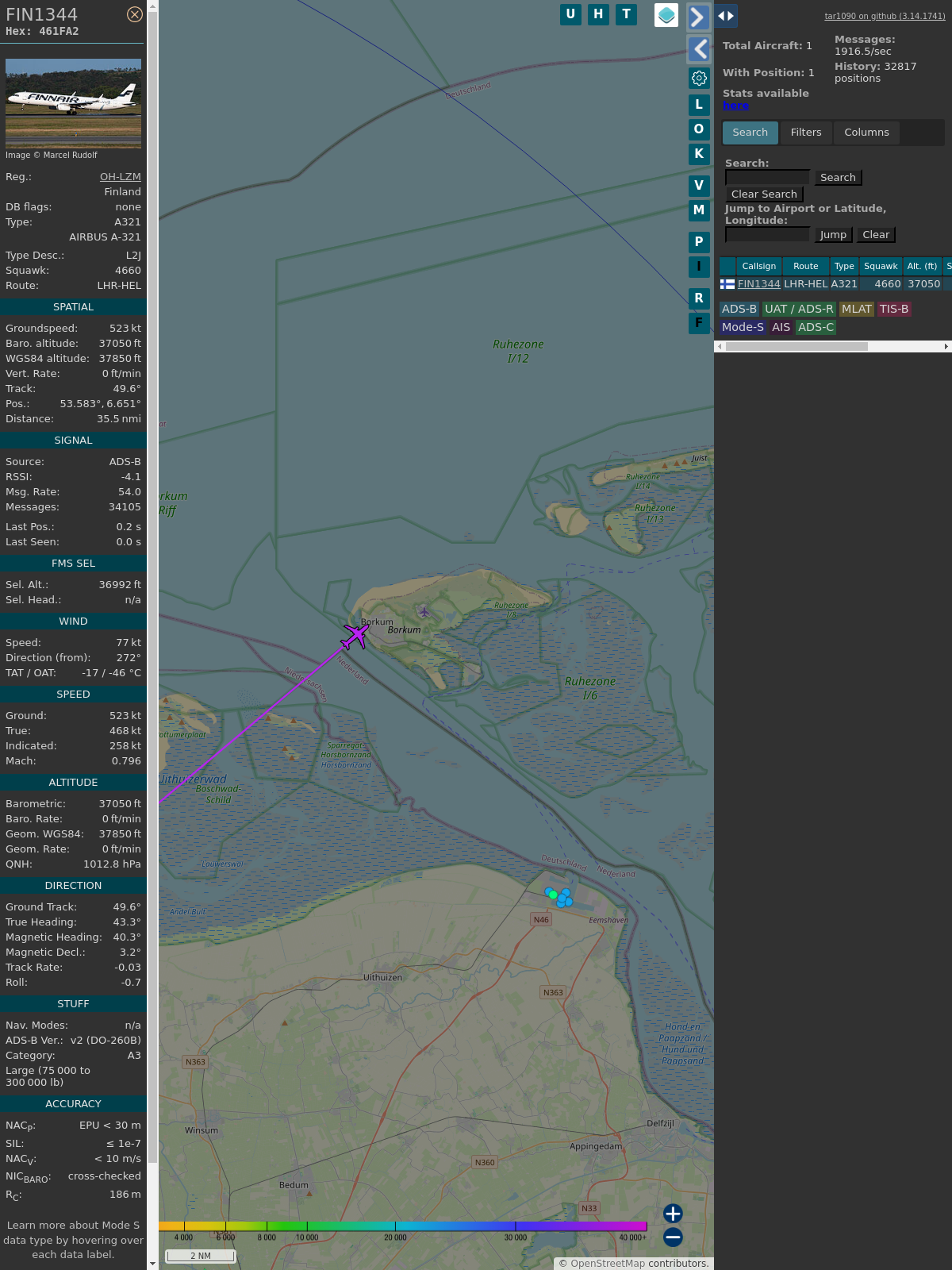This screenshot has width=952, height=1270.
Task: Open map settings gear
Action: [699, 78]
